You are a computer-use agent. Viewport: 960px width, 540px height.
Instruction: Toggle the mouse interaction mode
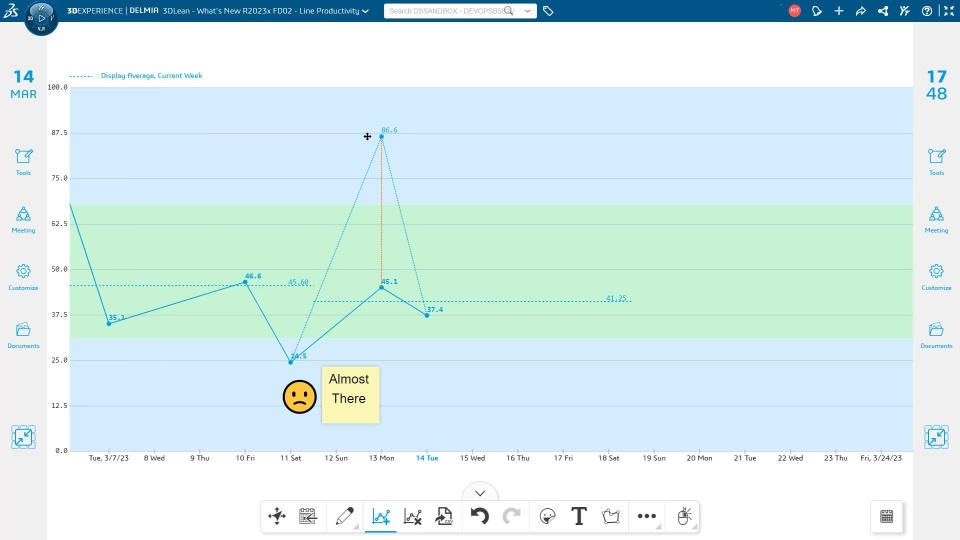pos(684,516)
